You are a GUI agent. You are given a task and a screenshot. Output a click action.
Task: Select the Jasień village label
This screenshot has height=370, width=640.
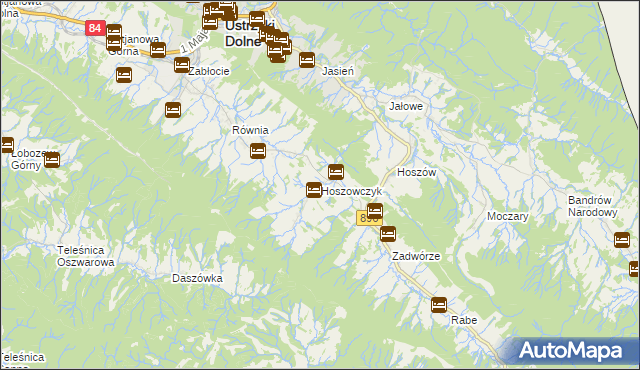[338, 71]
